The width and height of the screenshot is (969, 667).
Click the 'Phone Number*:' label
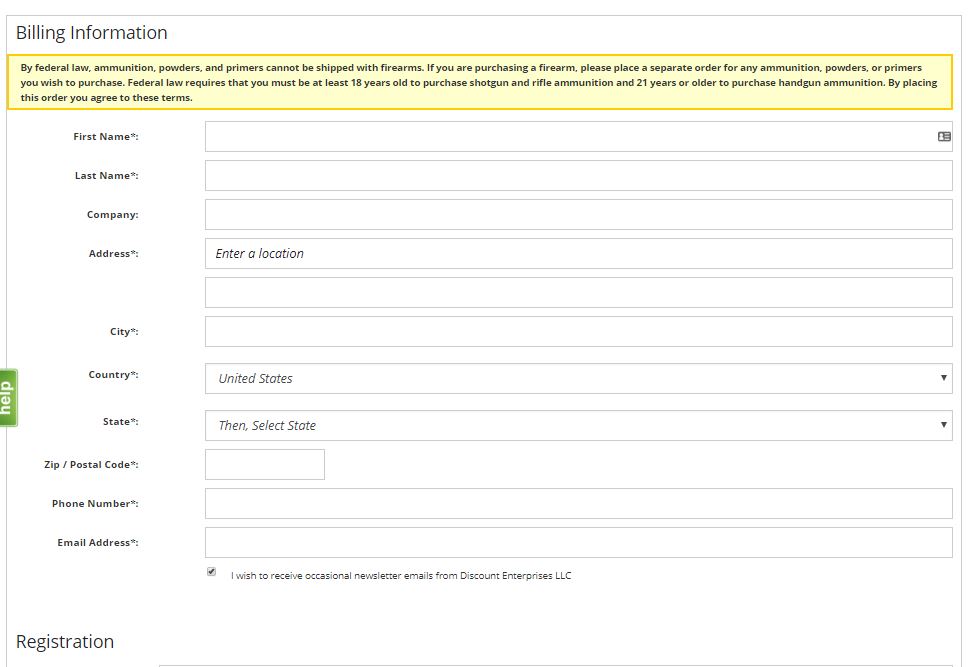coord(95,503)
